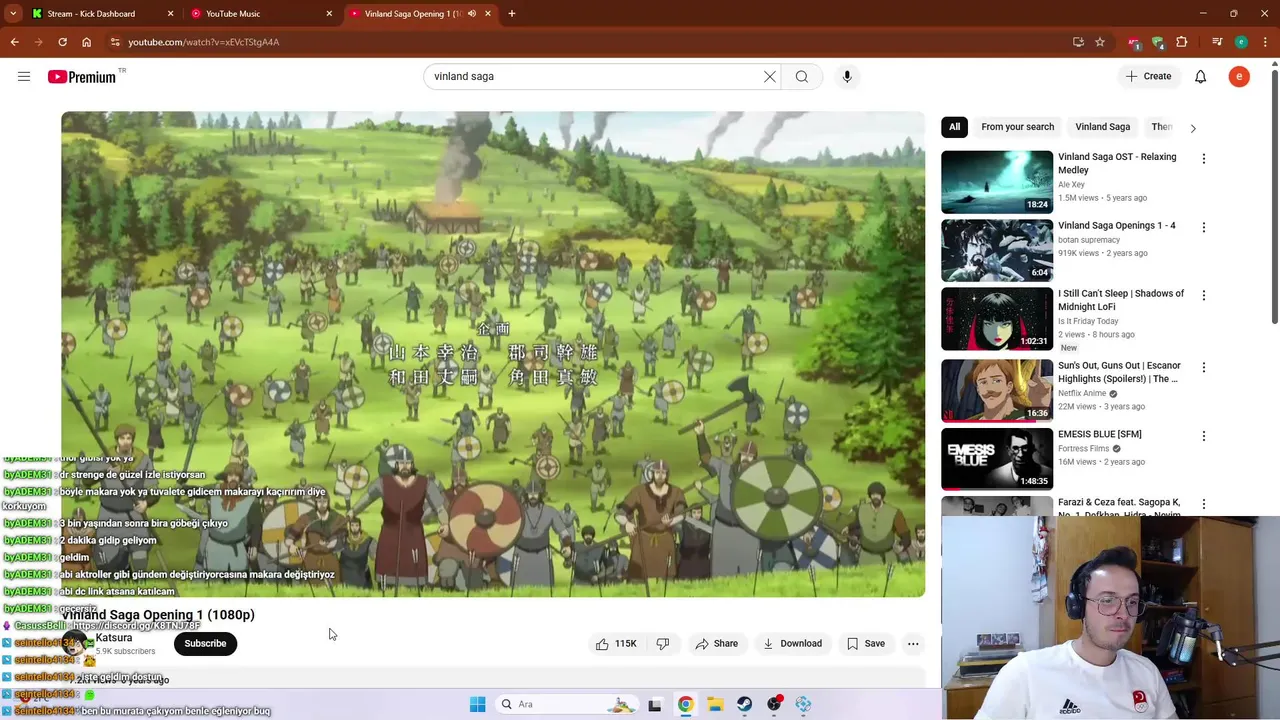Open the Windows Start menu
The width and height of the screenshot is (1280, 720).
478,704
